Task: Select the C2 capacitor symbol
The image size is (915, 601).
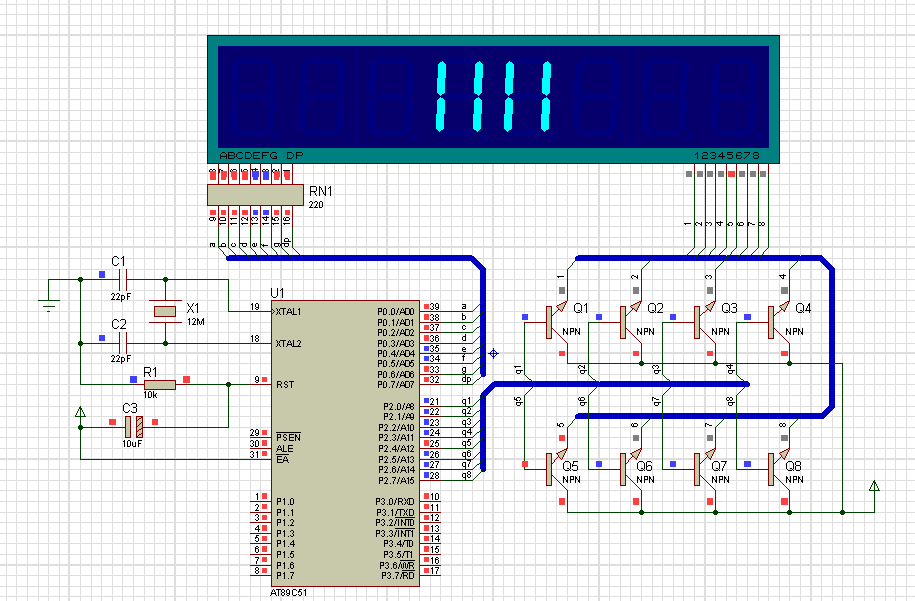Action: (123, 343)
